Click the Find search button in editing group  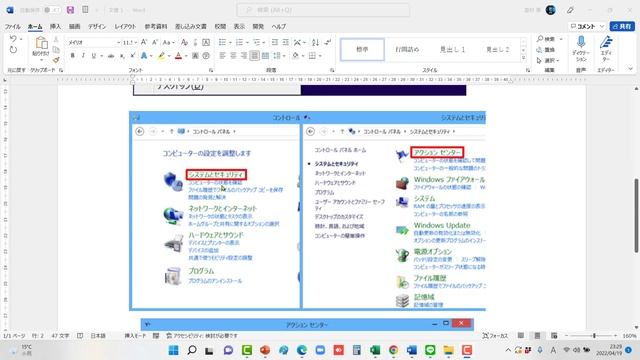(546, 39)
